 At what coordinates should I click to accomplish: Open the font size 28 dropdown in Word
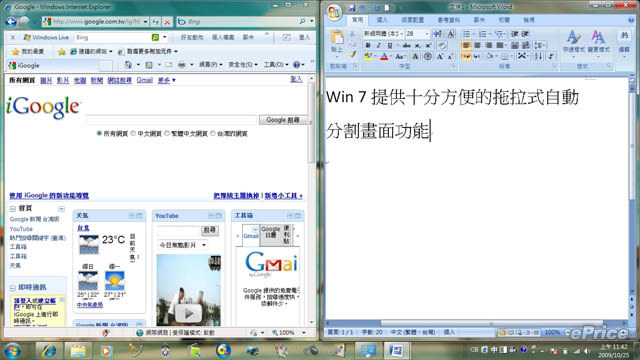(x=427, y=33)
